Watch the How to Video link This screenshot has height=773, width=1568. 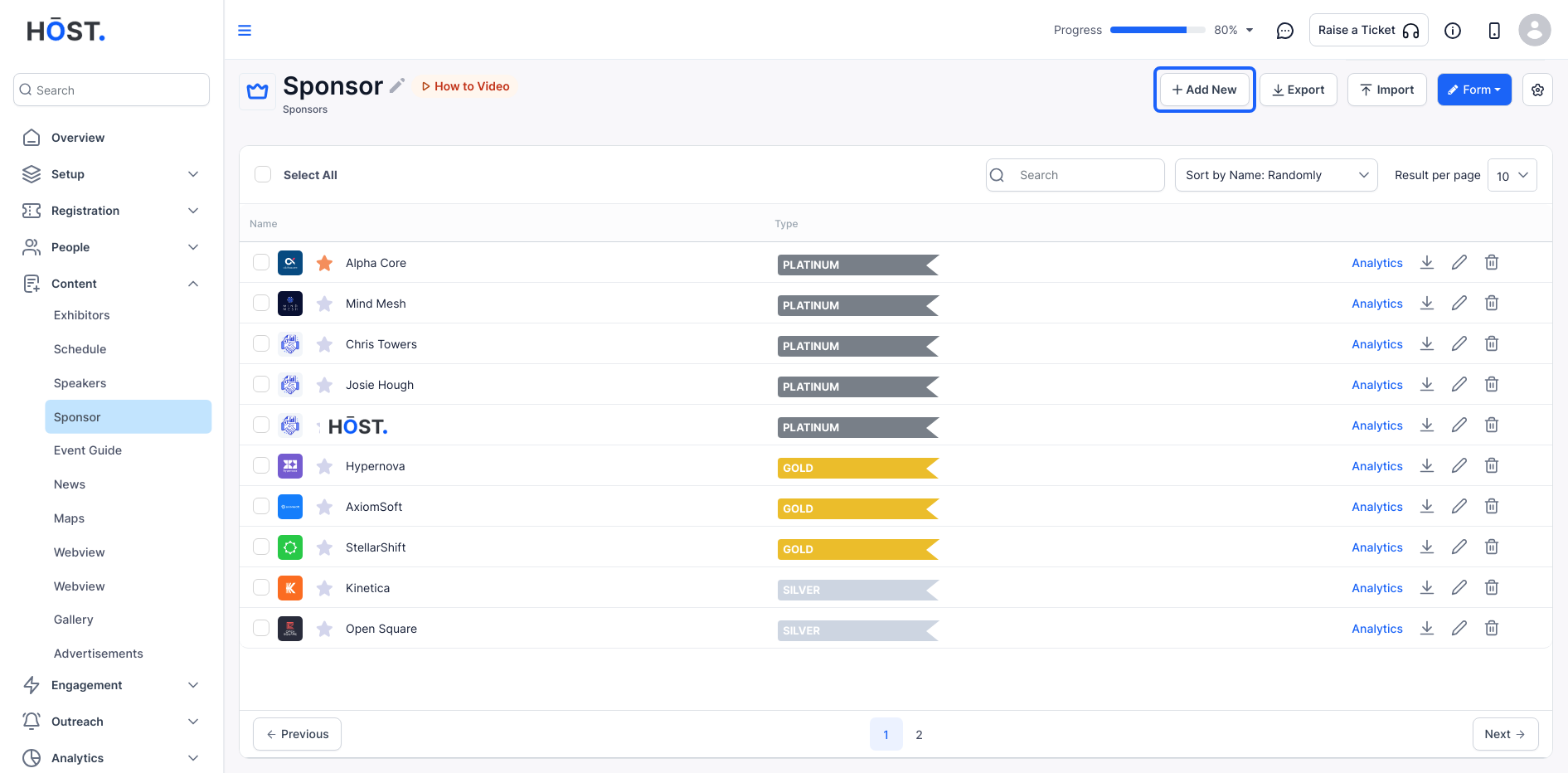click(x=465, y=86)
